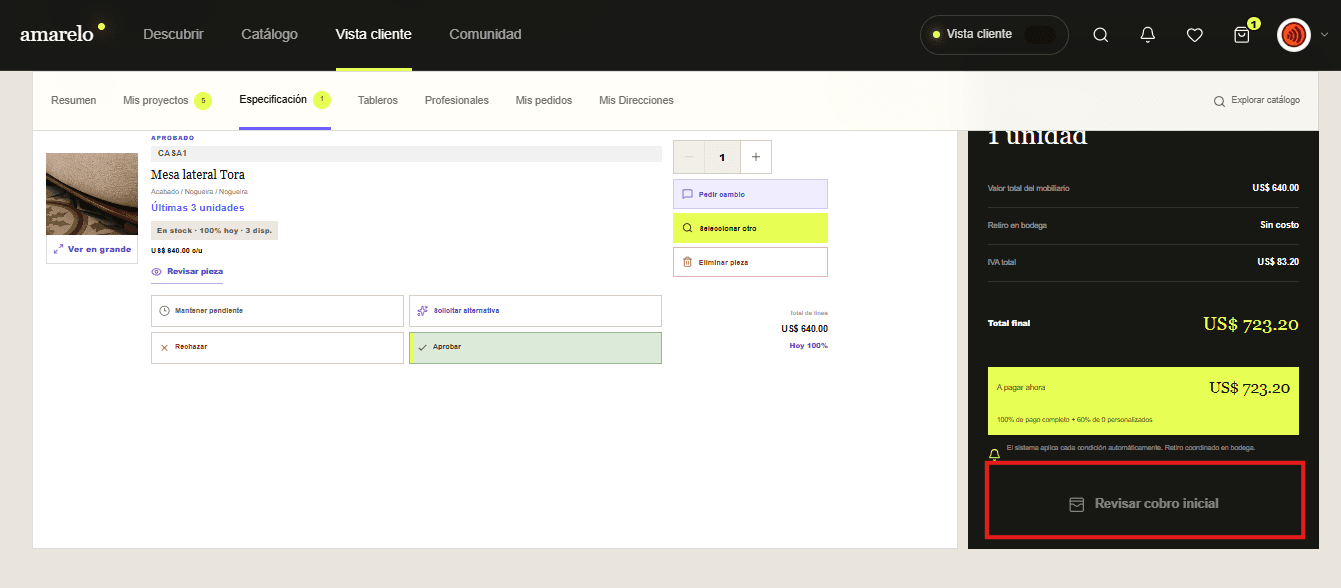Expand the account menu chevron beside the avatar
The image size is (1341, 588).
coord(1325,35)
